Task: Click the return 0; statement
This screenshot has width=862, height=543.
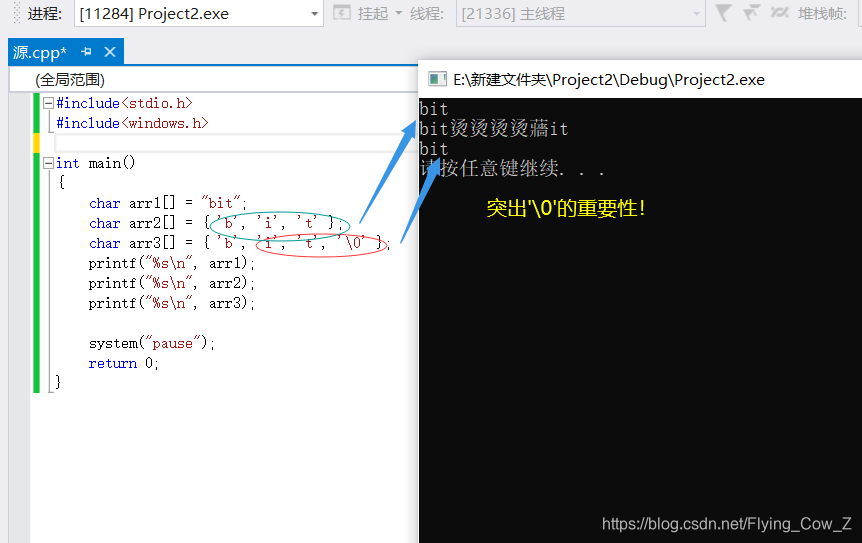Action: [x=124, y=363]
